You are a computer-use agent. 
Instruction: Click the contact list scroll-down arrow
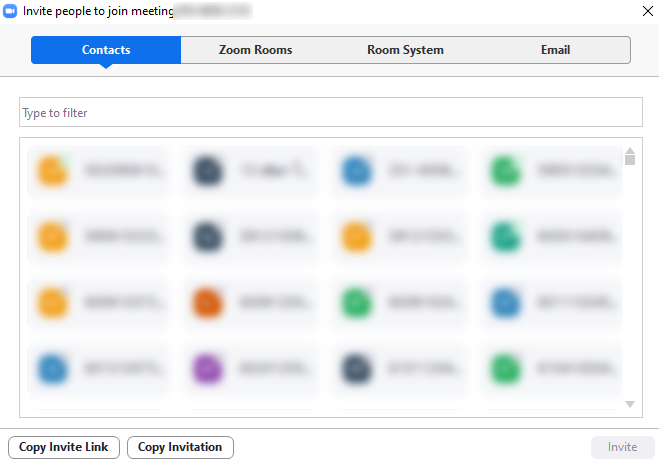click(x=630, y=404)
